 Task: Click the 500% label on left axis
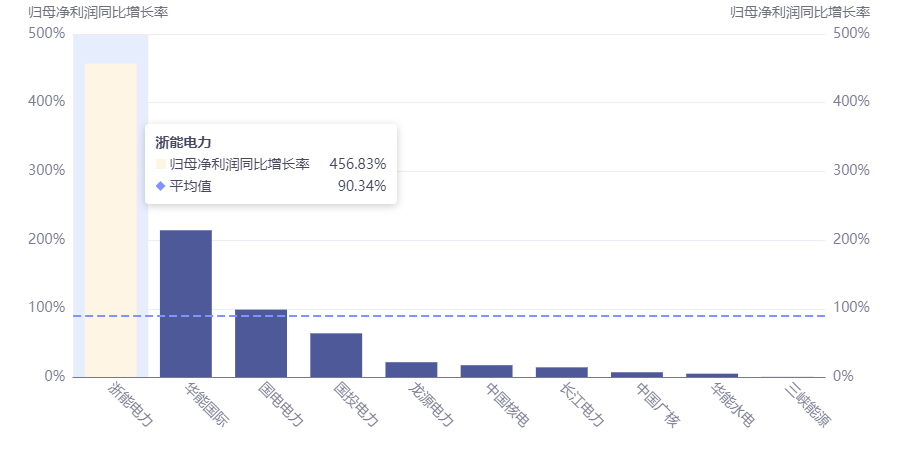46,33
